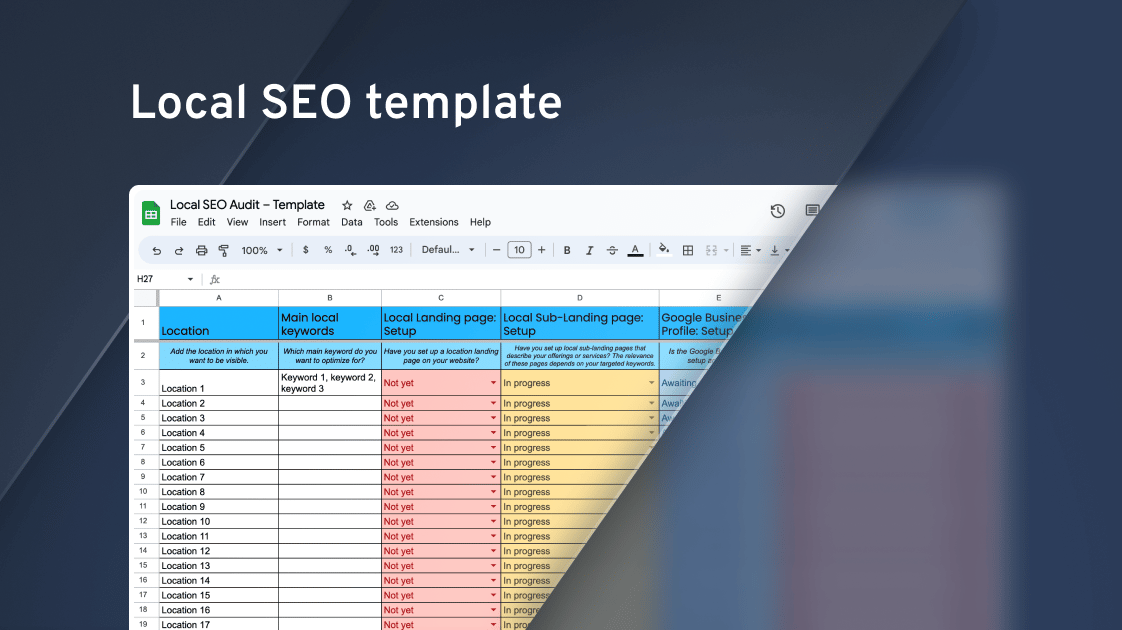Open the fill color picker
The height and width of the screenshot is (630, 1122).
click(664, 250)
